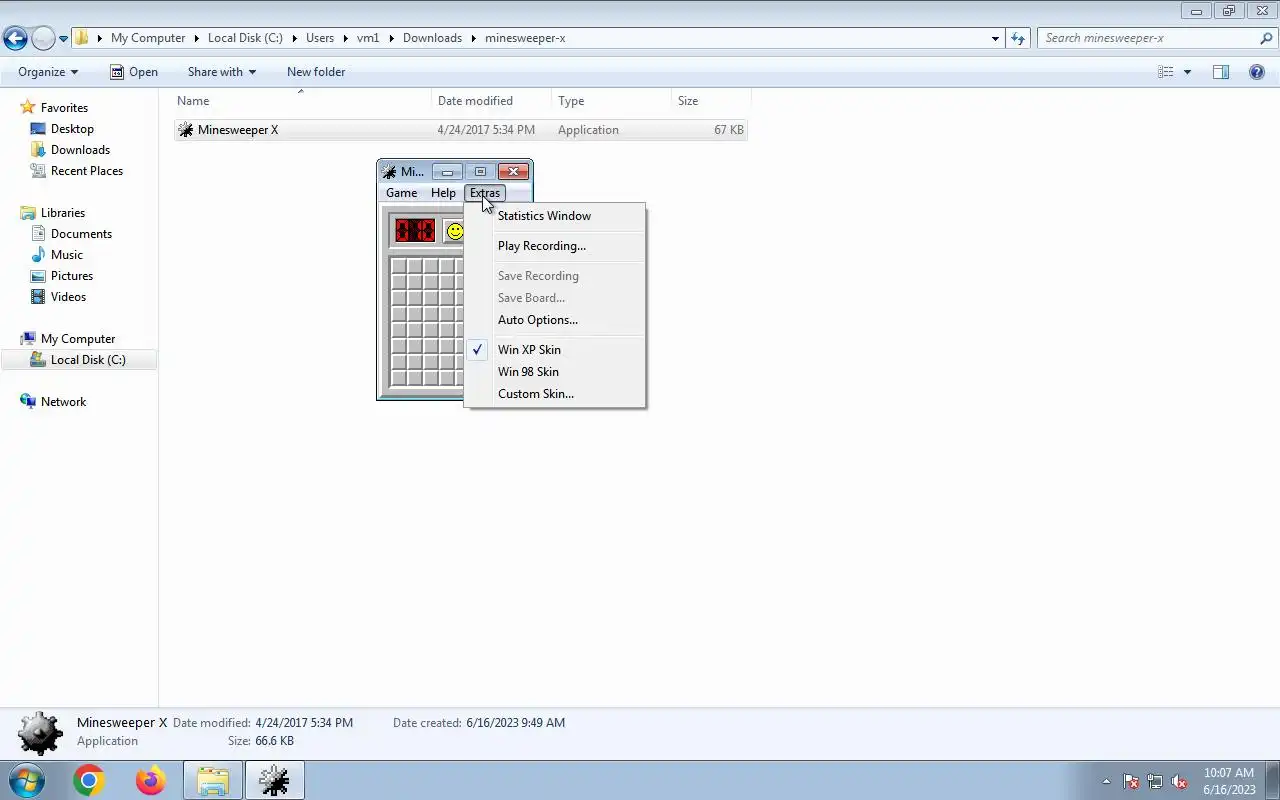The height and width of the screenshot is (800, 1280).
Task: Click the Minesweeper X application file icon
Action: tap(185, 130)
